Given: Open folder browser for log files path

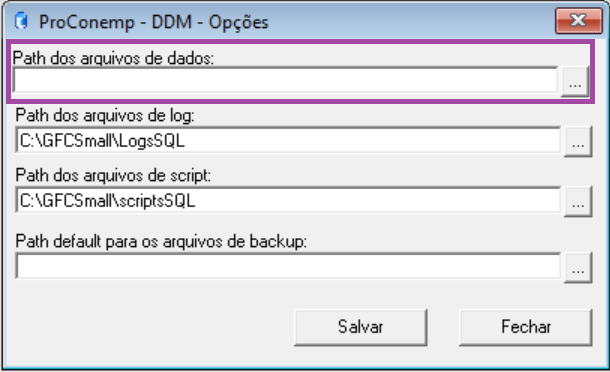Looking at the screenshot, I should point(578,141).
